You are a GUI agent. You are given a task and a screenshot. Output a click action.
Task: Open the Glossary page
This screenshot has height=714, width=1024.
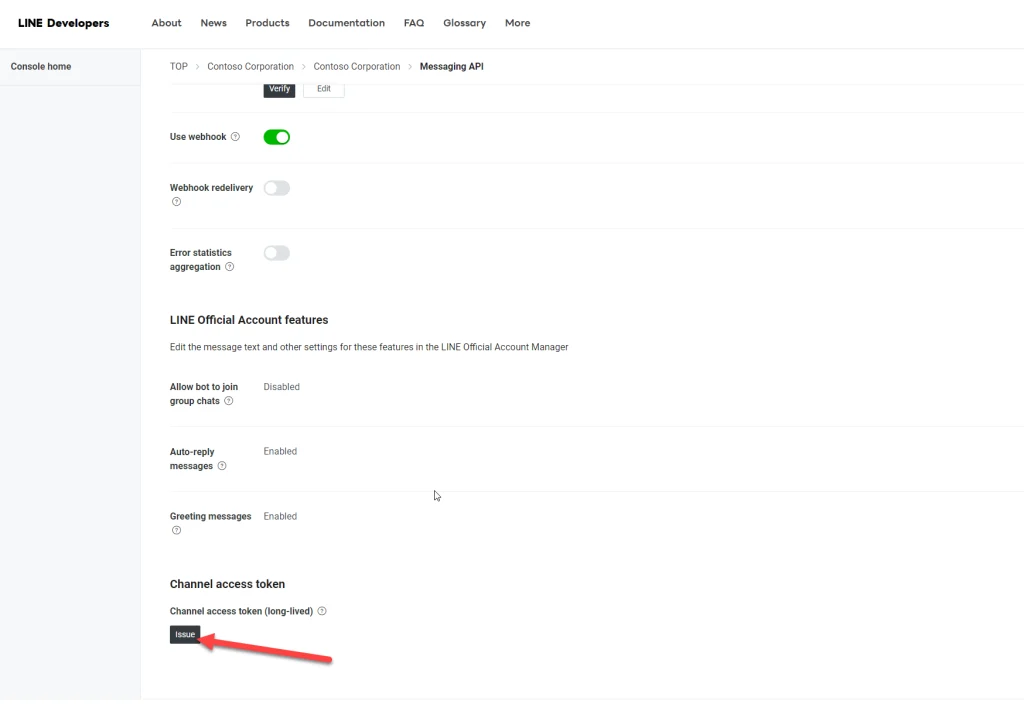pos(464,23)
